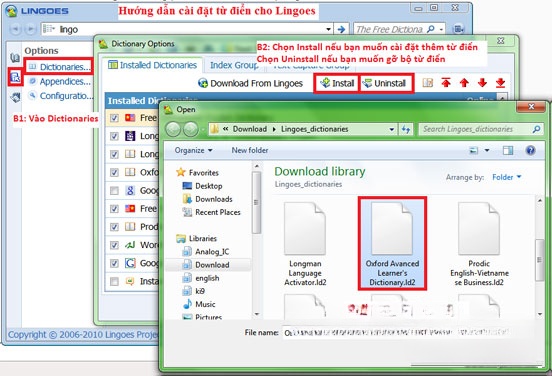Move dictionary up one position arrow
Viewport: 552px width, 376px height.
click(x=464, y=83)
